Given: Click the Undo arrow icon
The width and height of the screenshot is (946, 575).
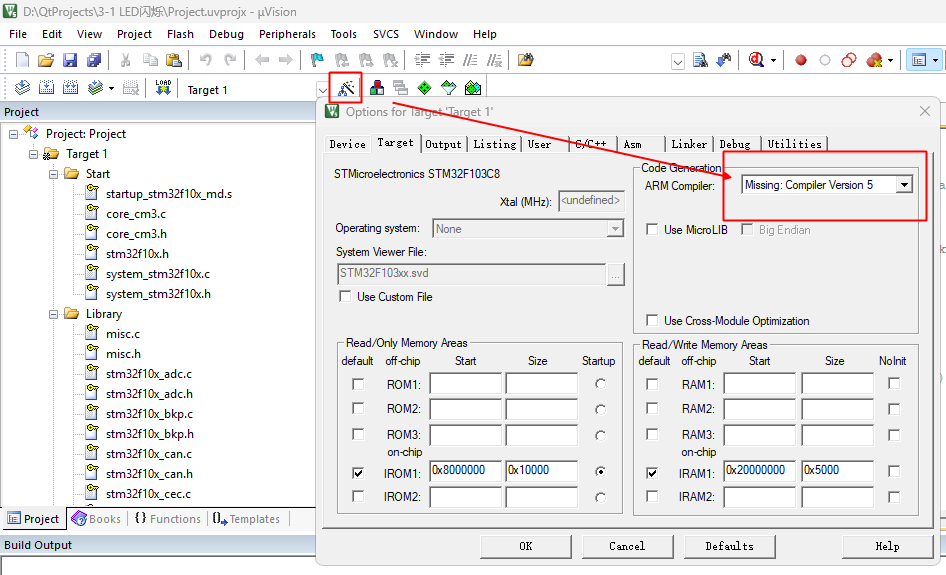Looking at the screenshot, I should [206, 60].
